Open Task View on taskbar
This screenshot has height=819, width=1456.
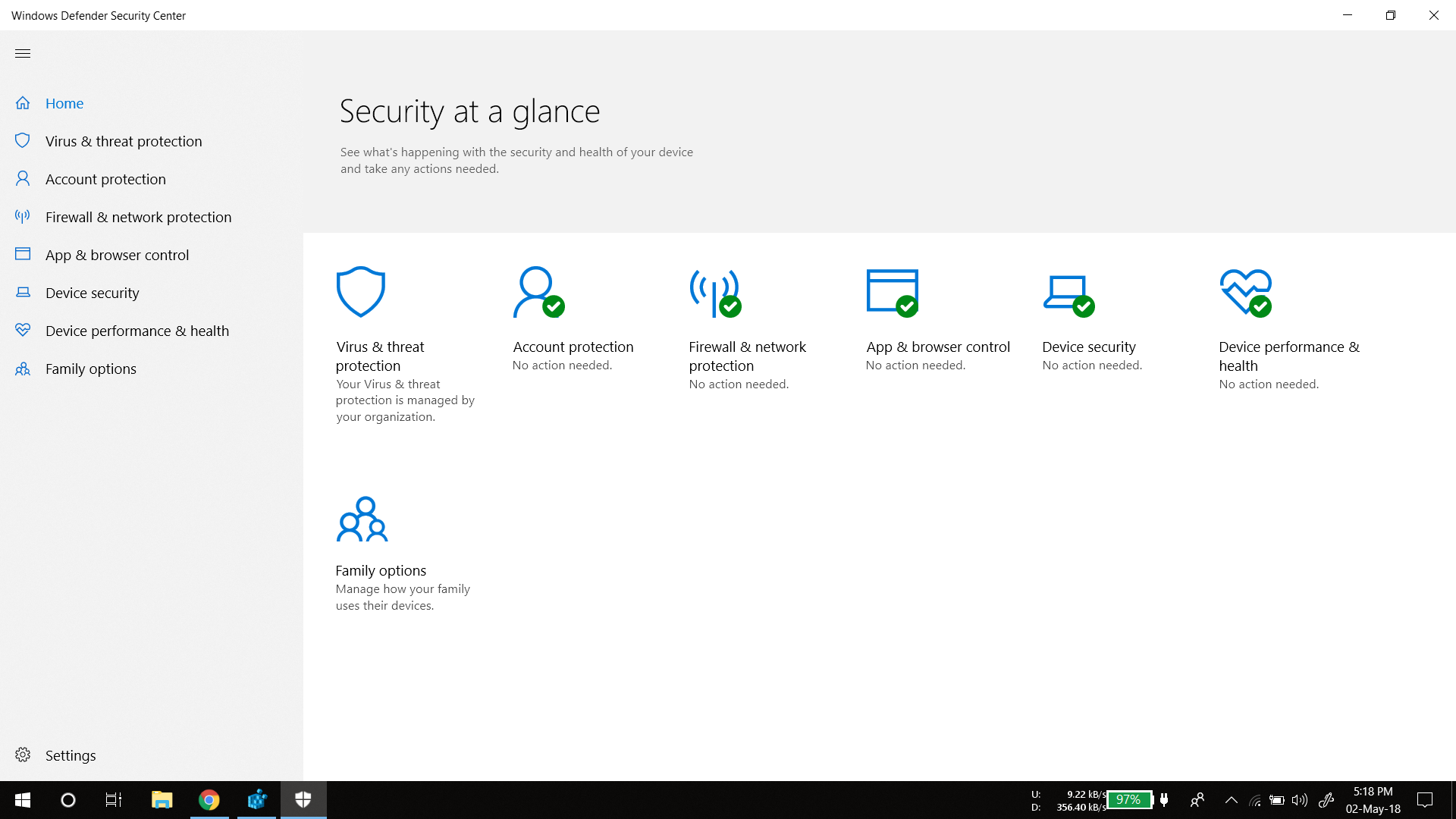(x=114, y=800)
